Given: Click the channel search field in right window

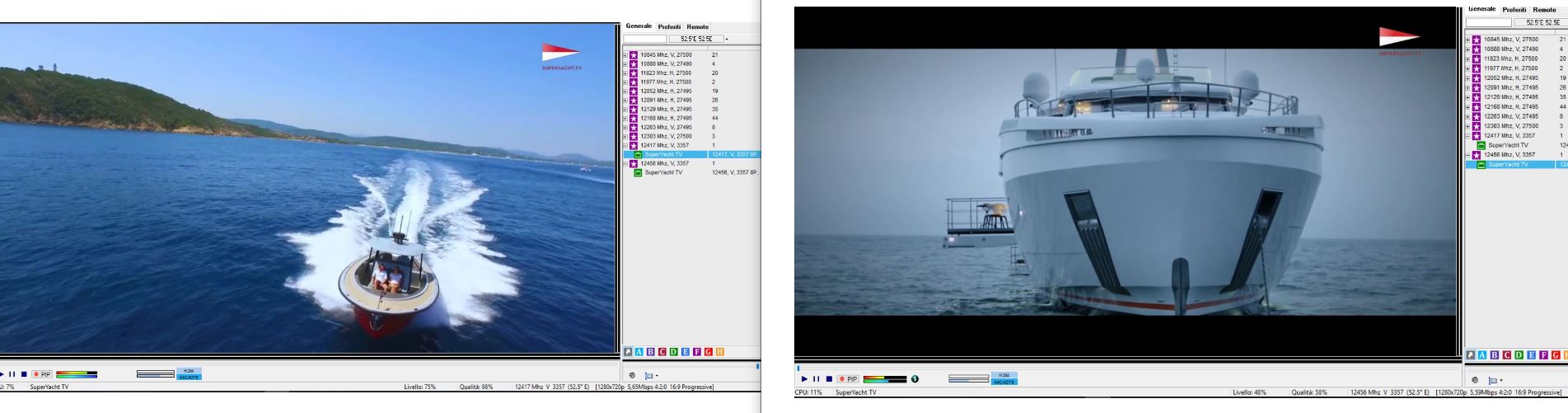Looking at the screenshot, I should click(x=1489, y=22).
